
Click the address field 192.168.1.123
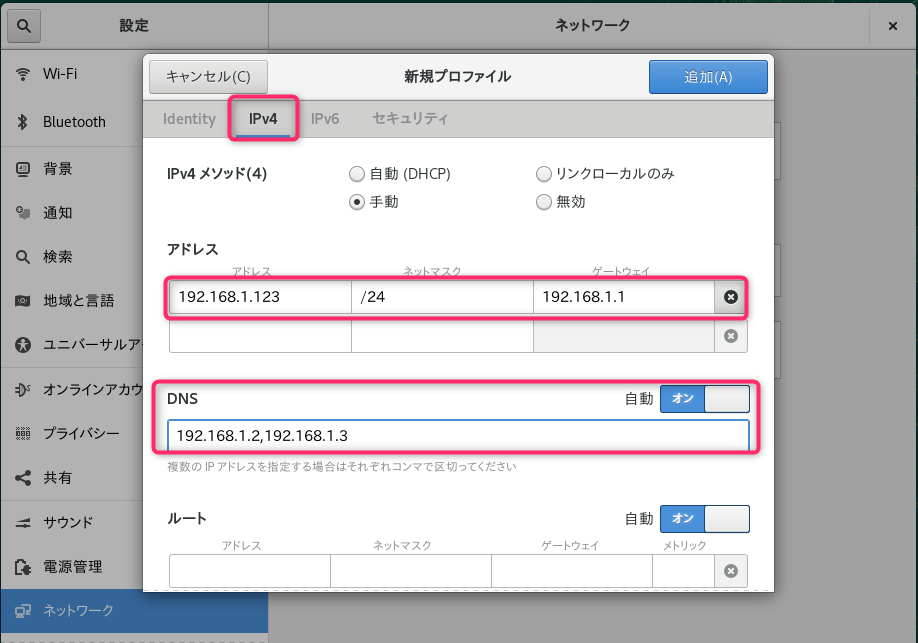coord(261,297)
